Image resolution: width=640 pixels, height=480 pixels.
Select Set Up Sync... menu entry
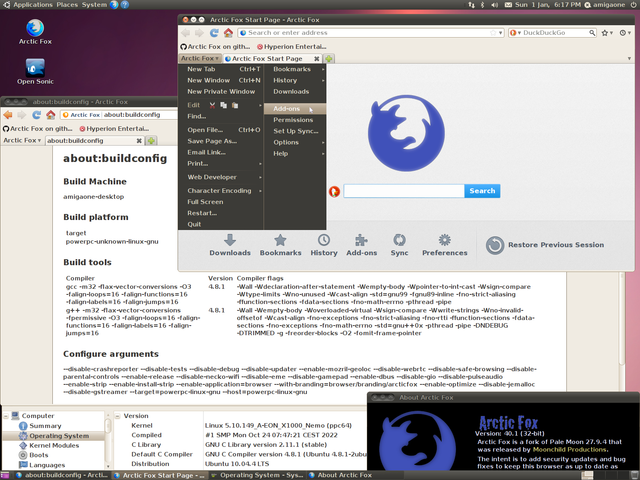click(295, 131)
